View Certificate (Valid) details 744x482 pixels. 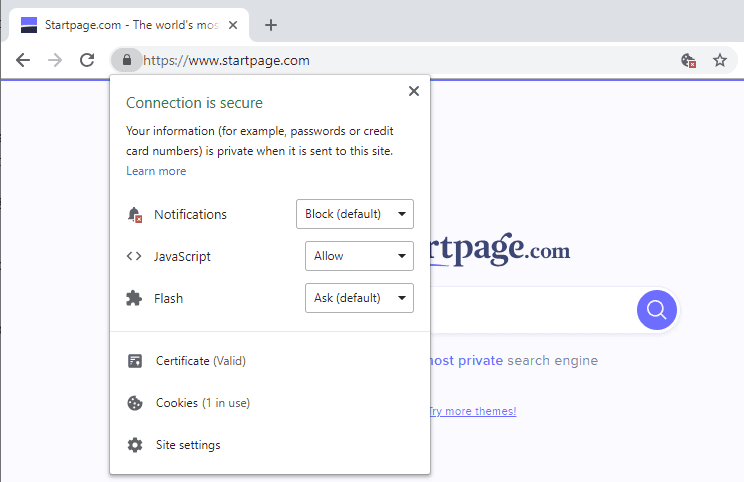[201, 361]
